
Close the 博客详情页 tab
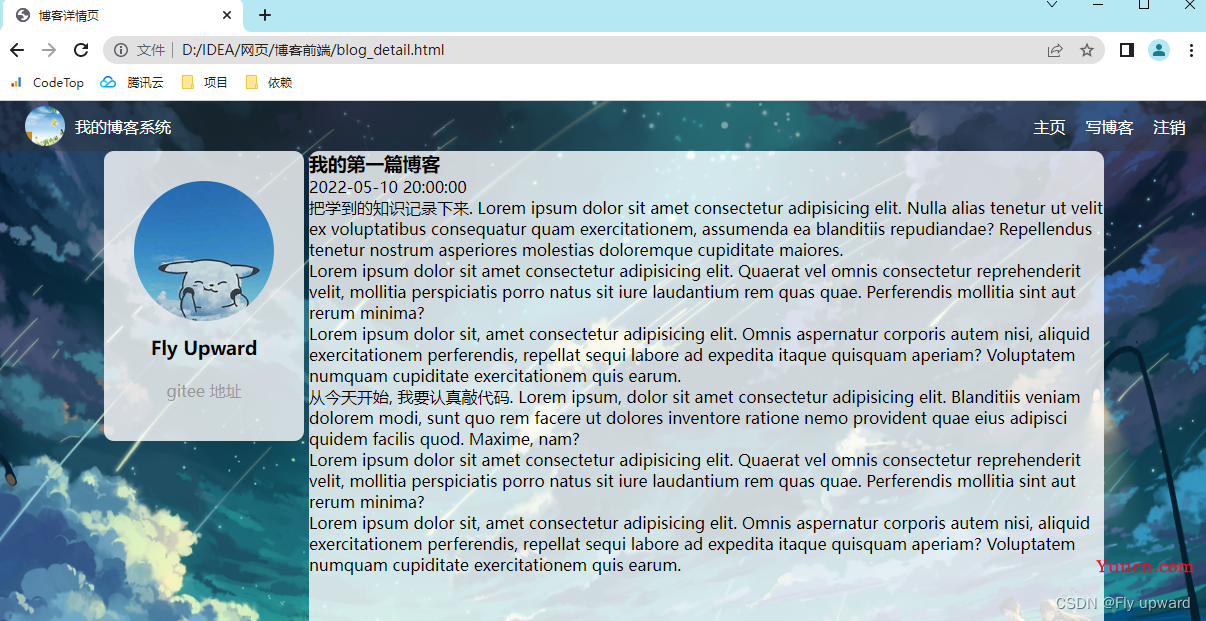click(x=228, y=16)
